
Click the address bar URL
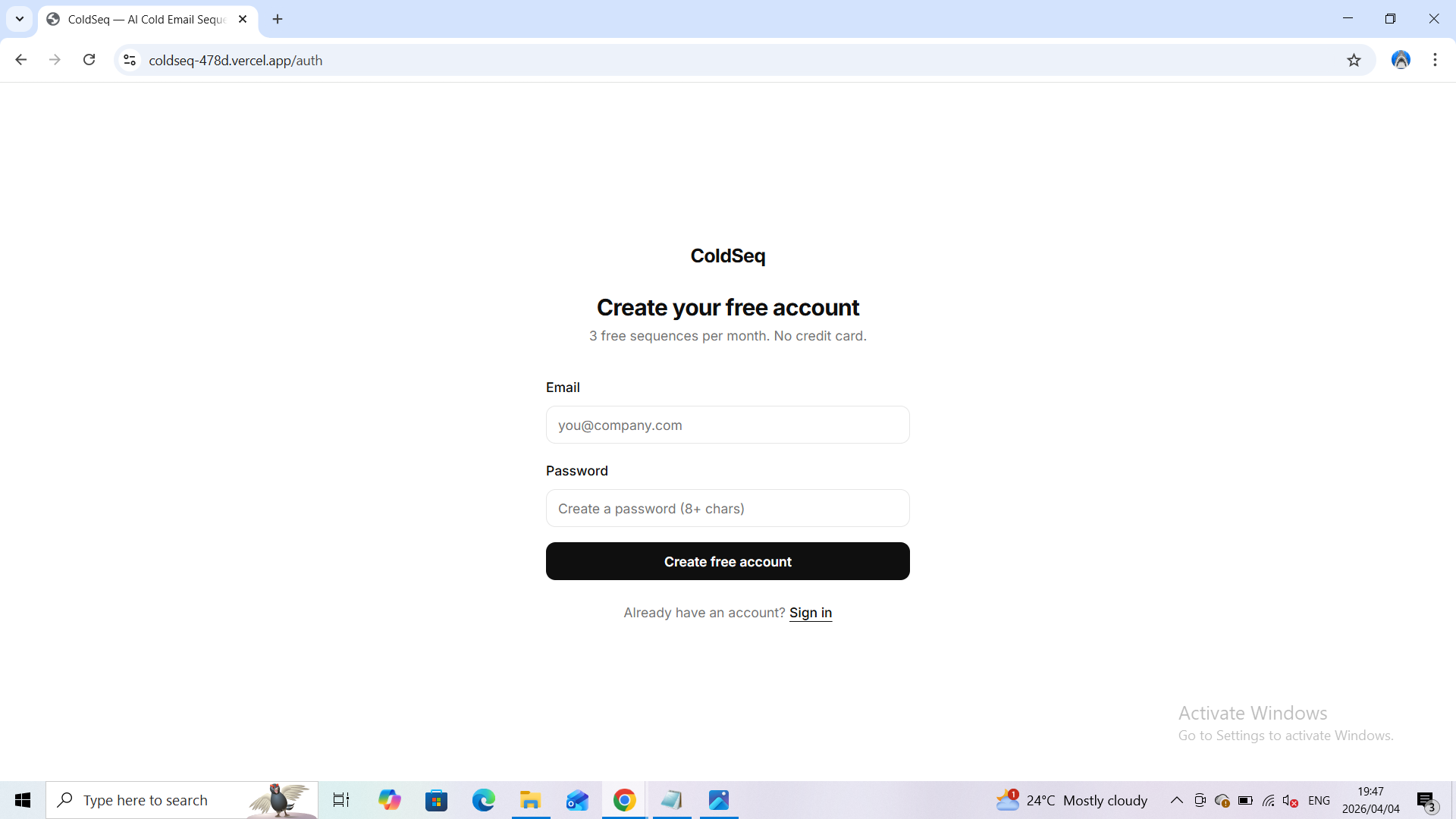235,60
